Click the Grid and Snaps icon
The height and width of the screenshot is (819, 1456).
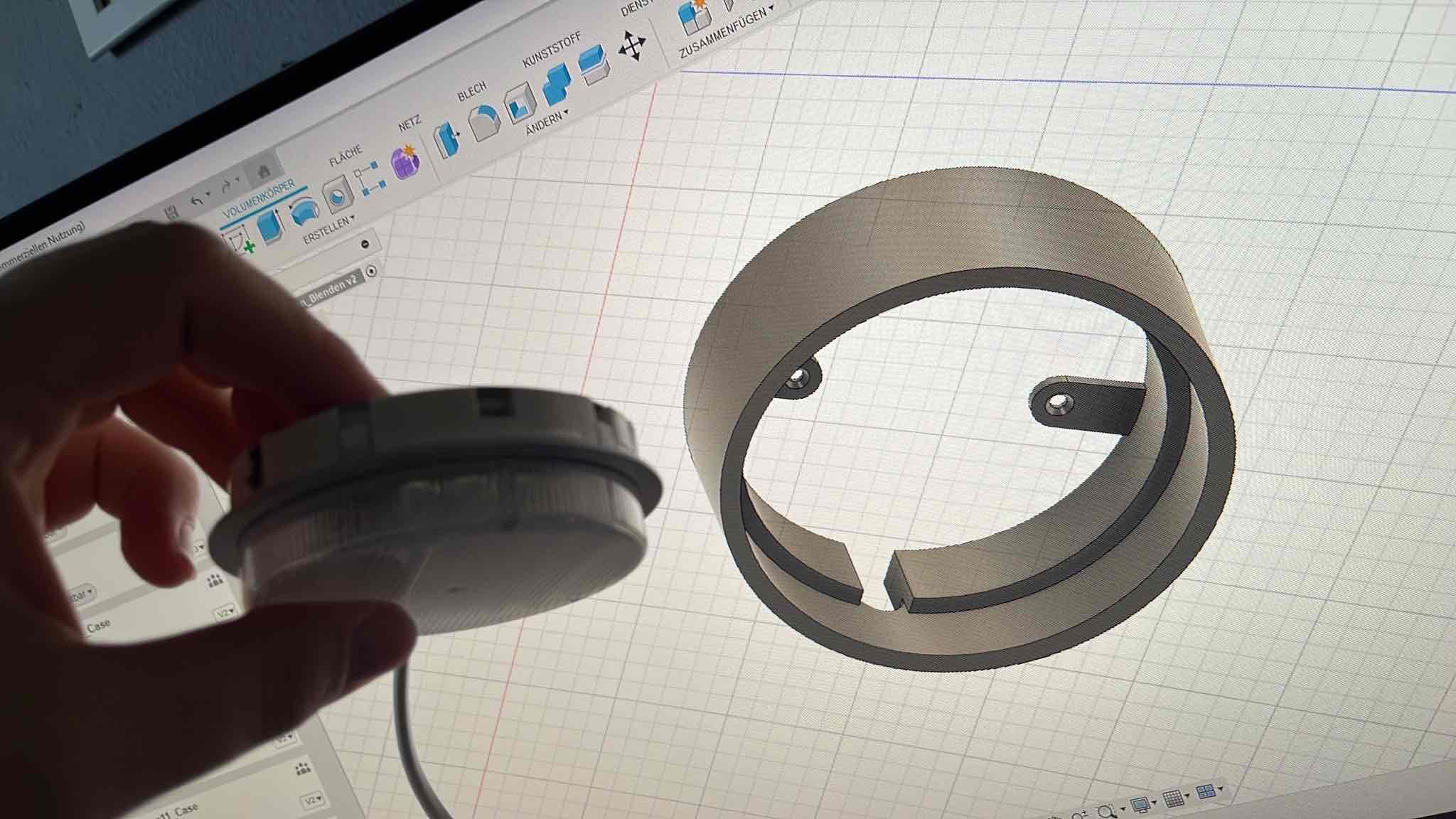coord(1172,798)
